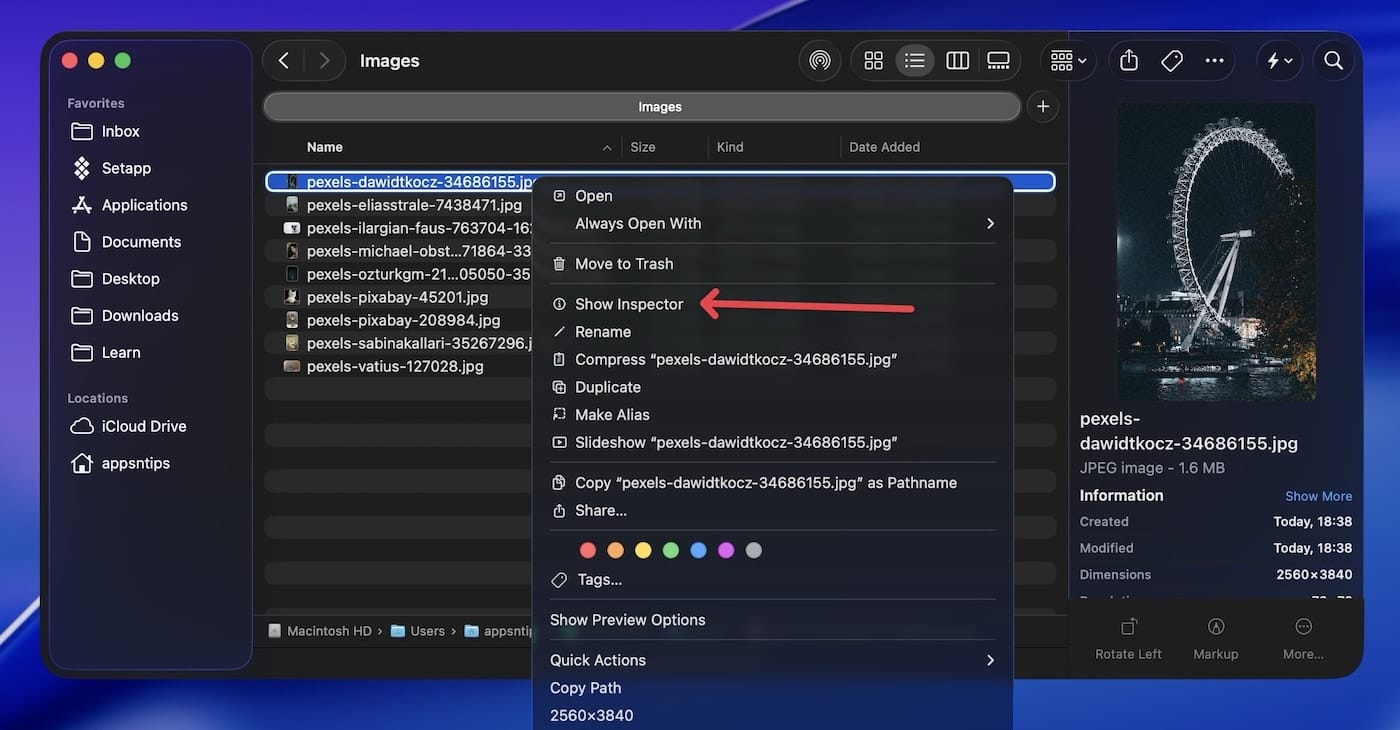This screenshot has height=730, width=1400.
Task: Apply the red tag color swatch
Action: click(587, 549)
